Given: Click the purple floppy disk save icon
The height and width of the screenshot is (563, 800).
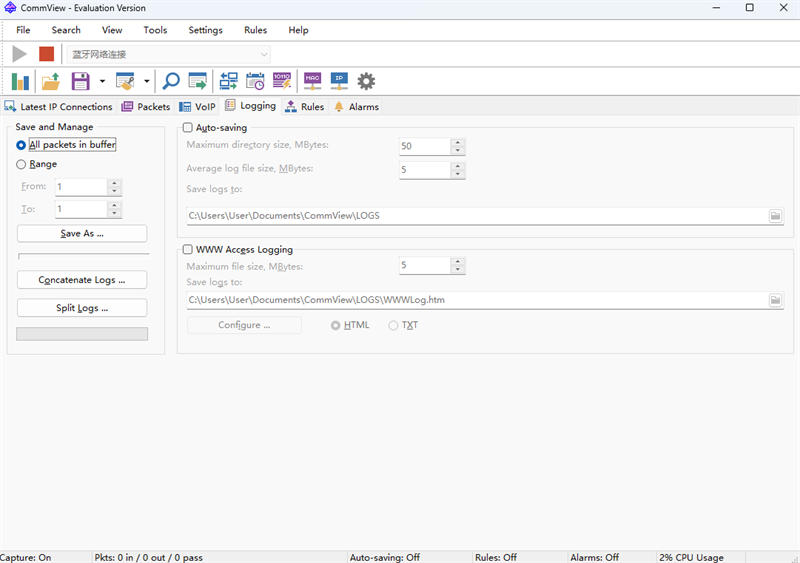Looking at the screenshot, I should [81, 81].
